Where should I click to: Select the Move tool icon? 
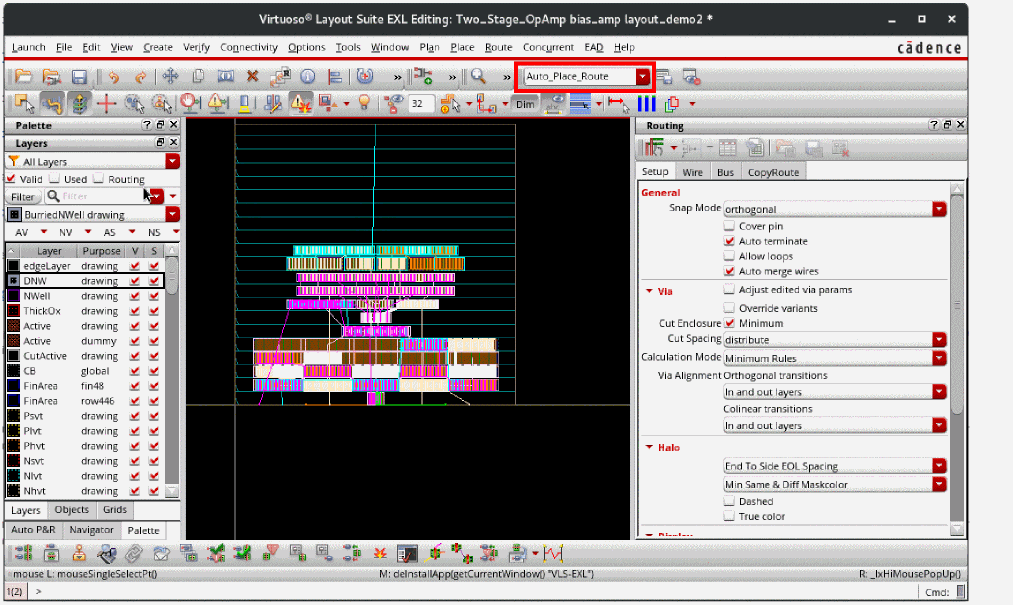tap(170, 76)
